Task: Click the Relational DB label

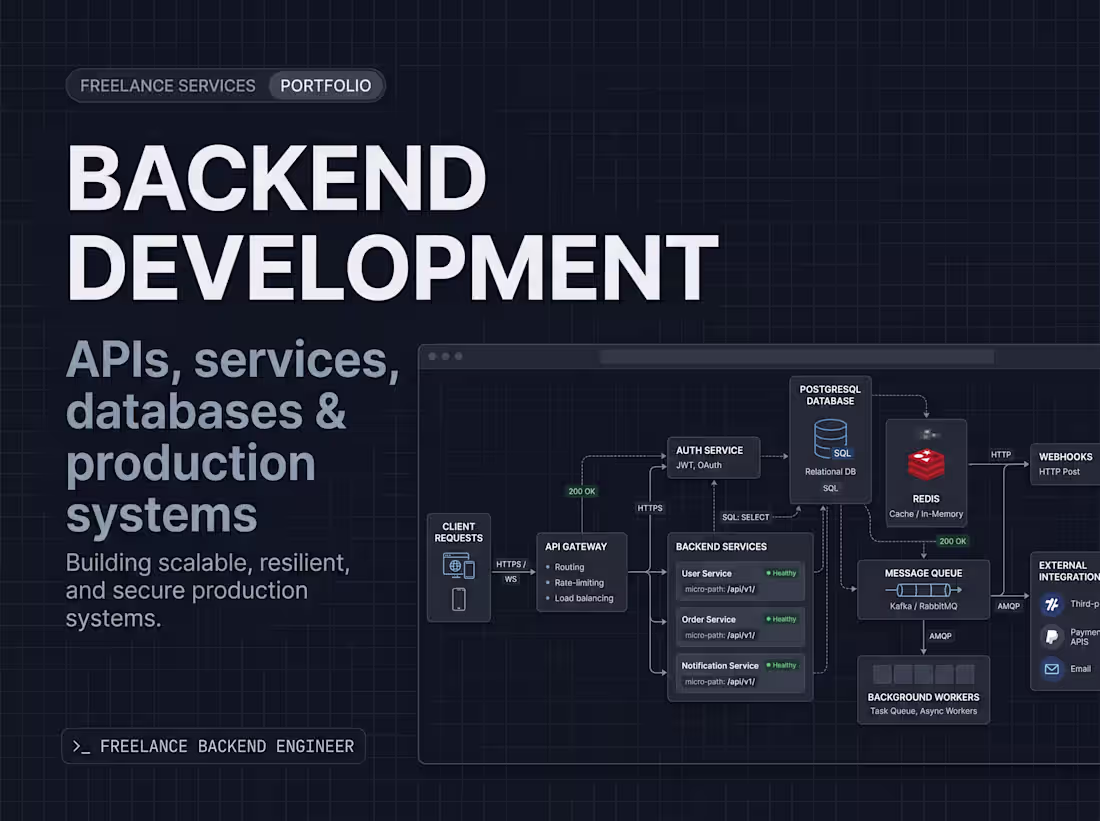Action: pos(830,472)
